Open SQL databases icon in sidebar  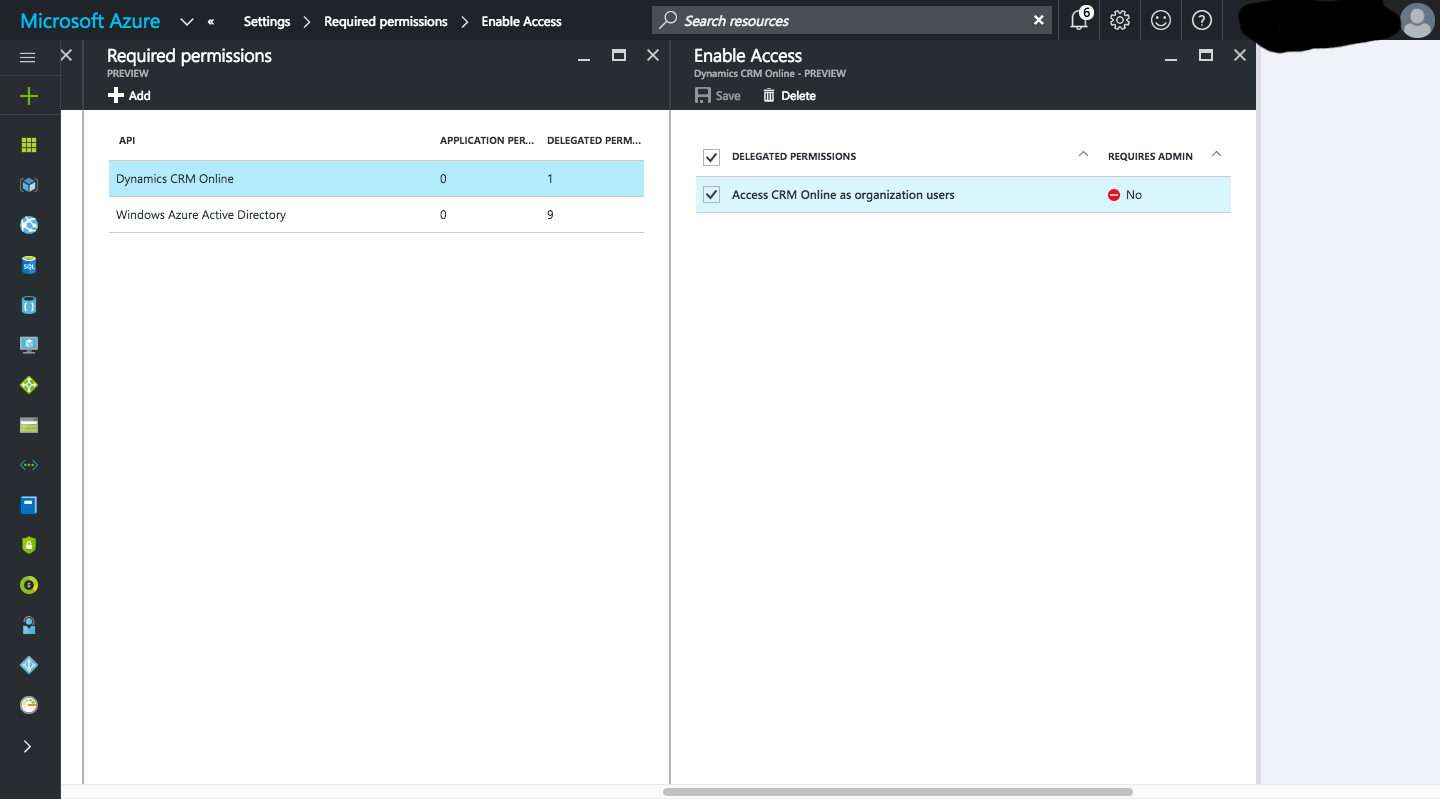[x=28, y=265]
